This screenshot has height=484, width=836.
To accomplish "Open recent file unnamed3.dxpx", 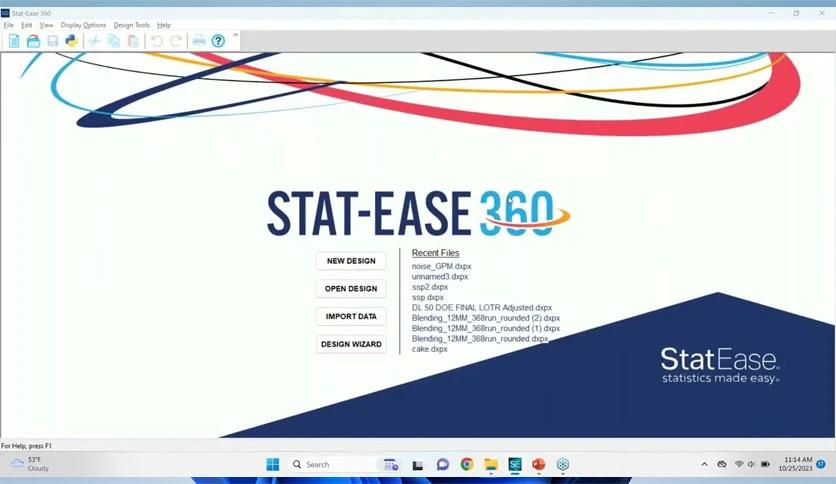I will tap(440, 277).
